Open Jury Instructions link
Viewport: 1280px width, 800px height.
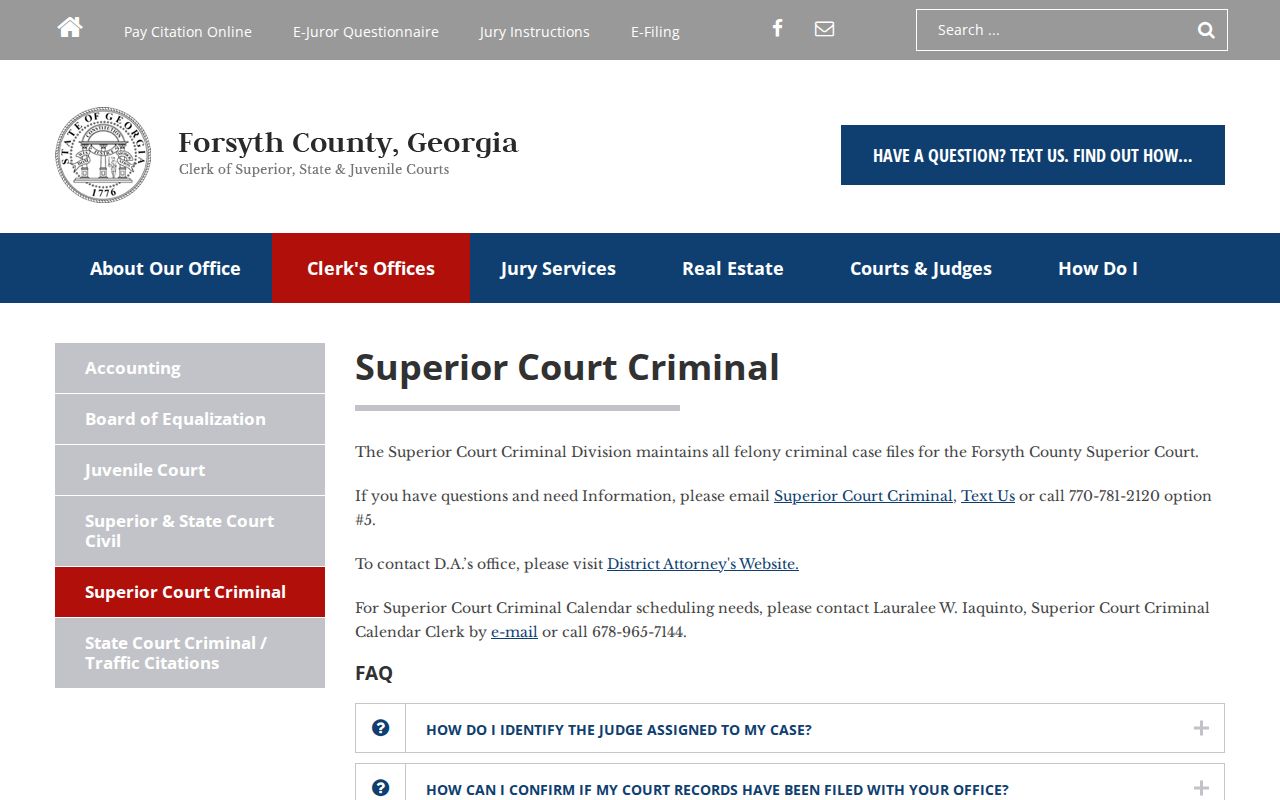(535, 32)
